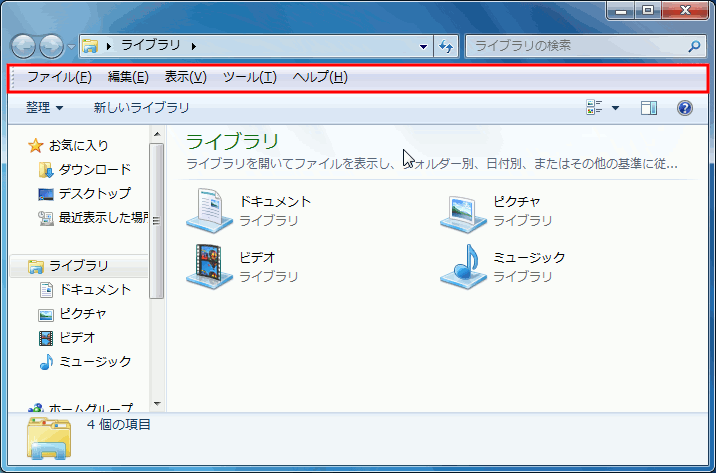Viewport: 716px width, 473px height.
Task: Select ダウンロード in the favorites sidebar
Action: pyautogui.click(x=94, y=169)
